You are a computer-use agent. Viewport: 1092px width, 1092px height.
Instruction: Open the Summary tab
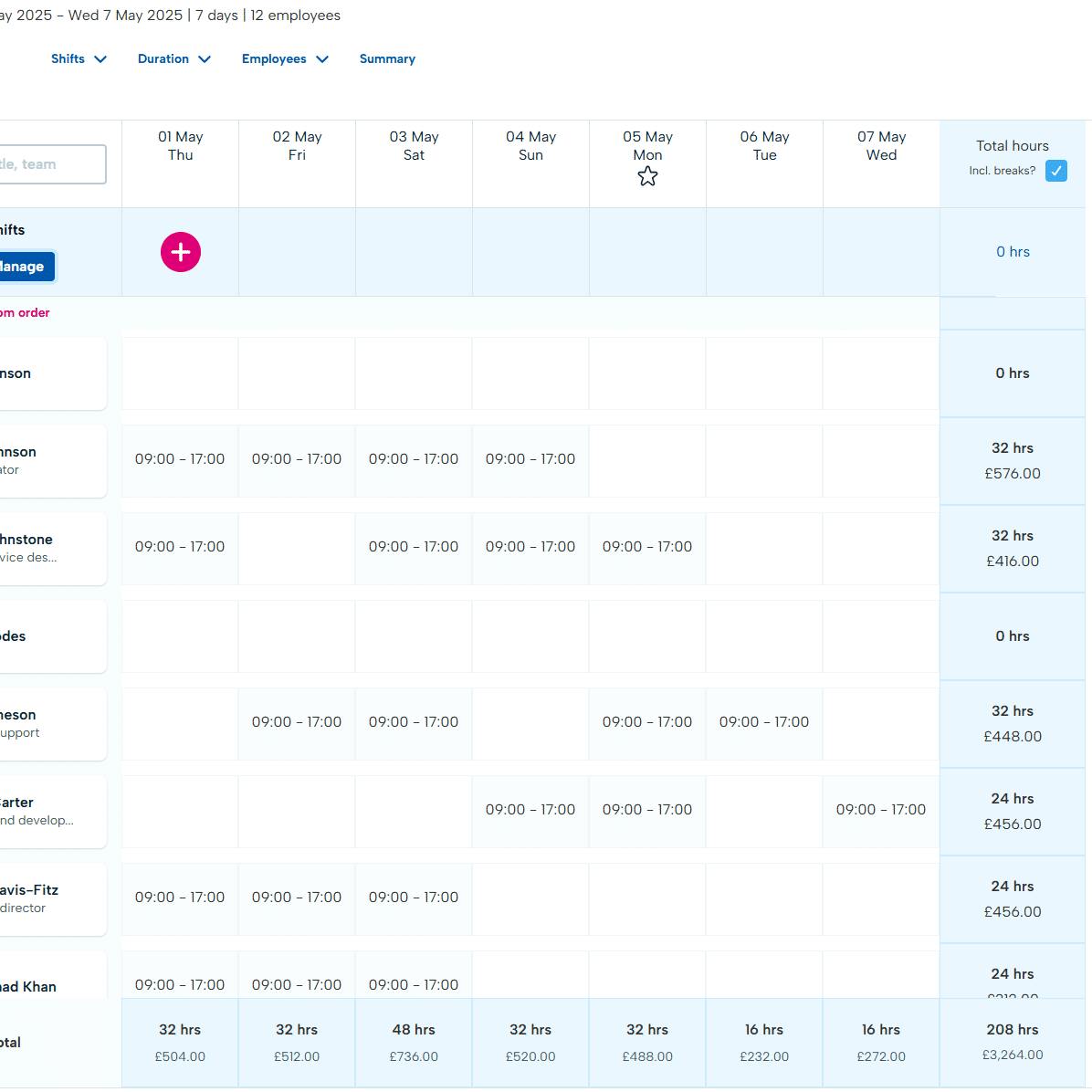coord(387,59)
